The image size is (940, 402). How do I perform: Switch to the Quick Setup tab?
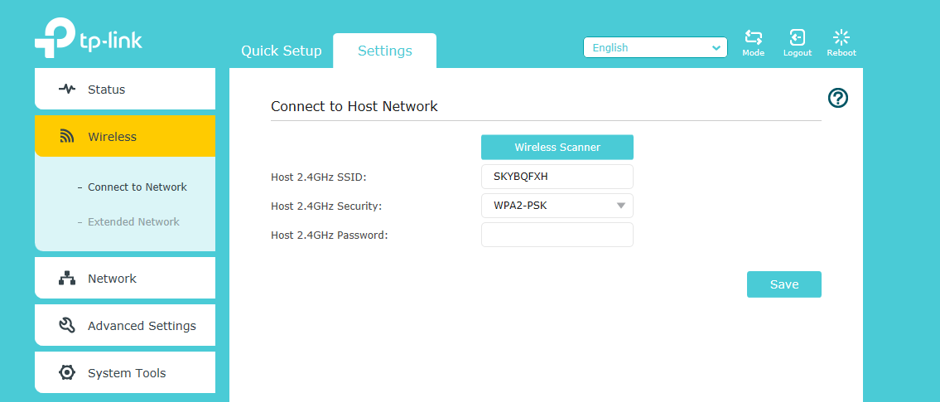pyautogui.click(x=281, y=51)
